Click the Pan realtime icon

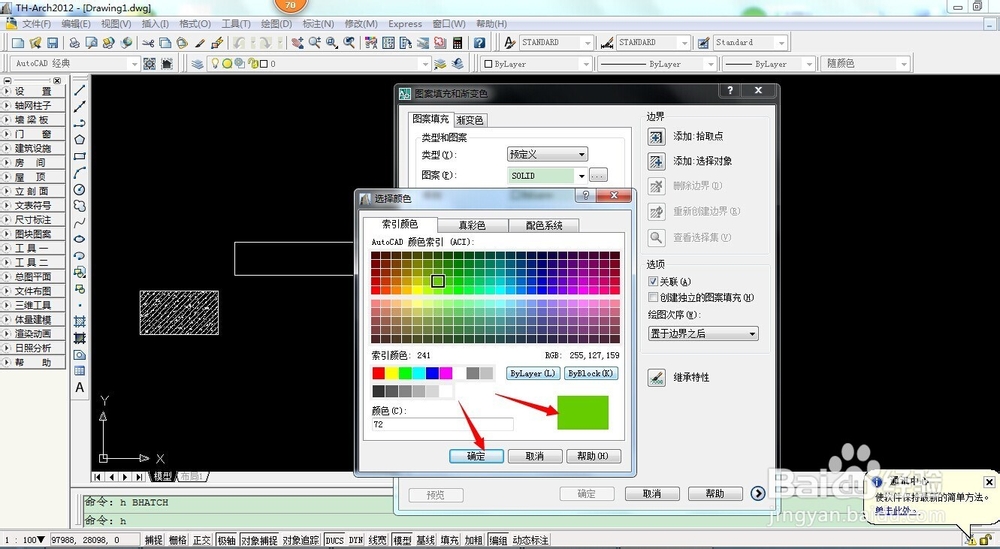[x=297, y=43]
